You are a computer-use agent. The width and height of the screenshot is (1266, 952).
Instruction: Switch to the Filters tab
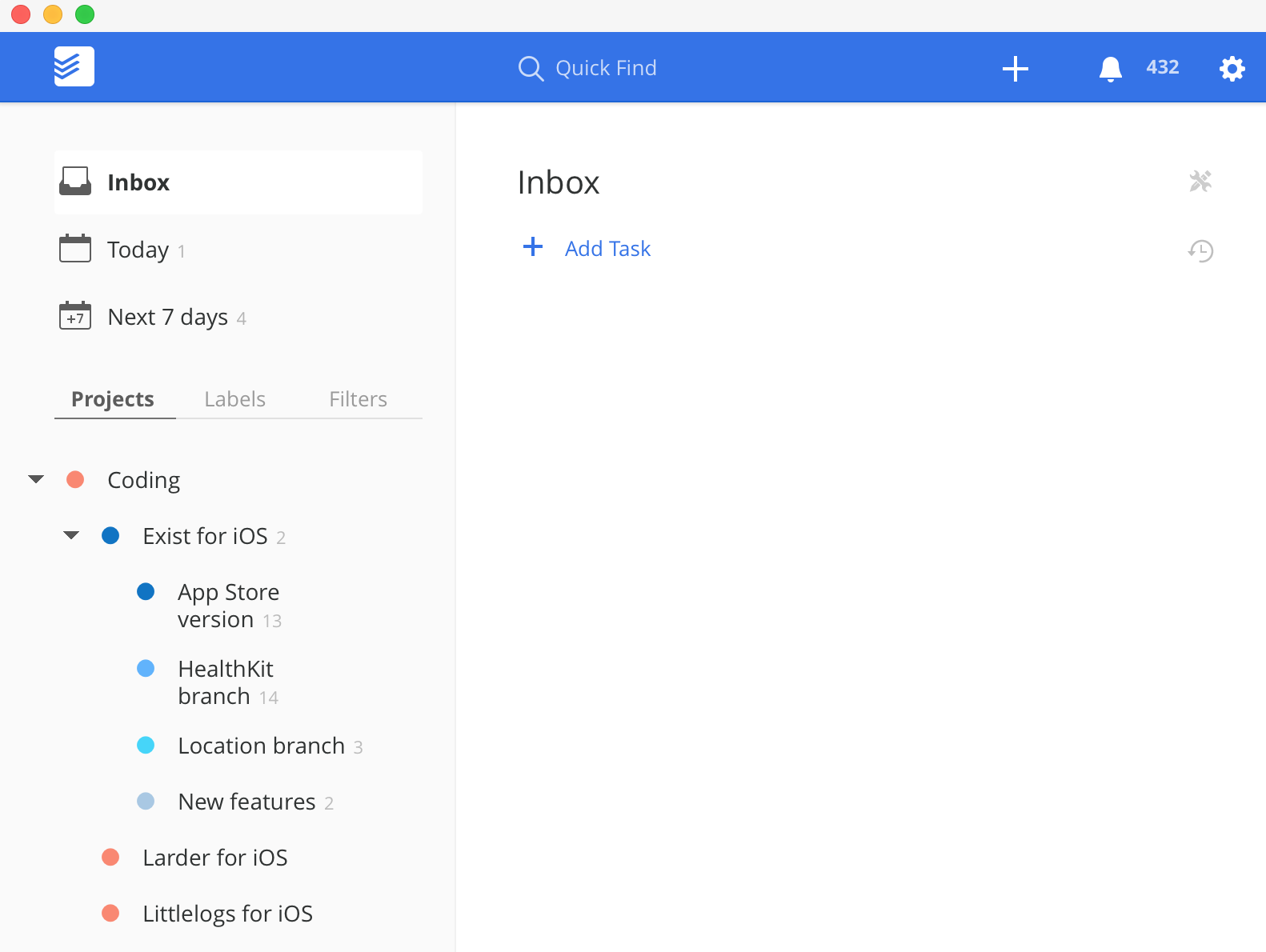pyautogui.click(x=359, y=399)
